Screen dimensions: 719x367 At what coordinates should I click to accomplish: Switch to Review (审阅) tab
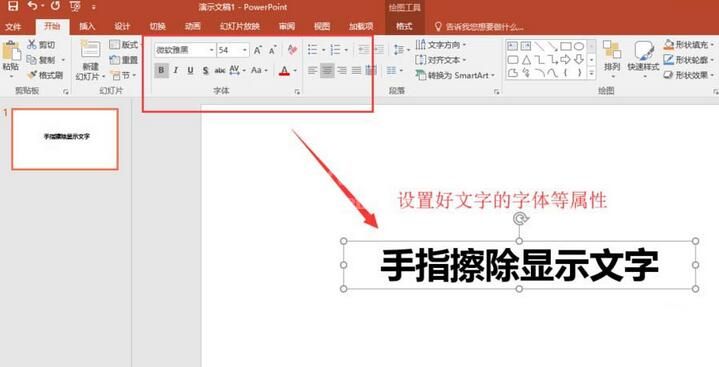click(287, 27)
